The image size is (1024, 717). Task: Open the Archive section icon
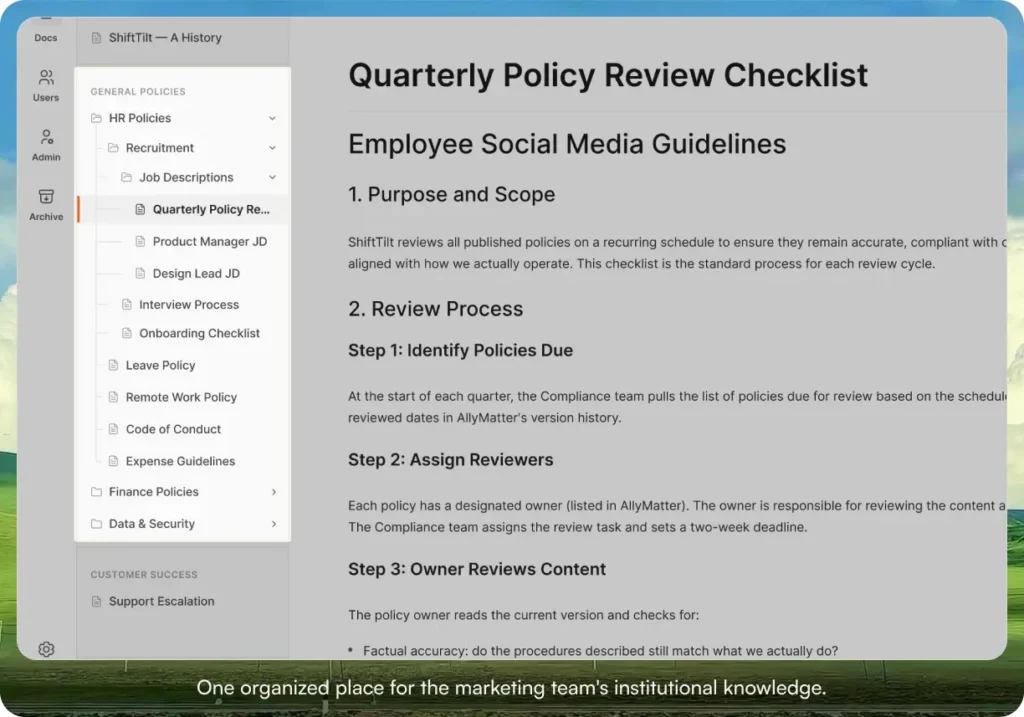46,197
